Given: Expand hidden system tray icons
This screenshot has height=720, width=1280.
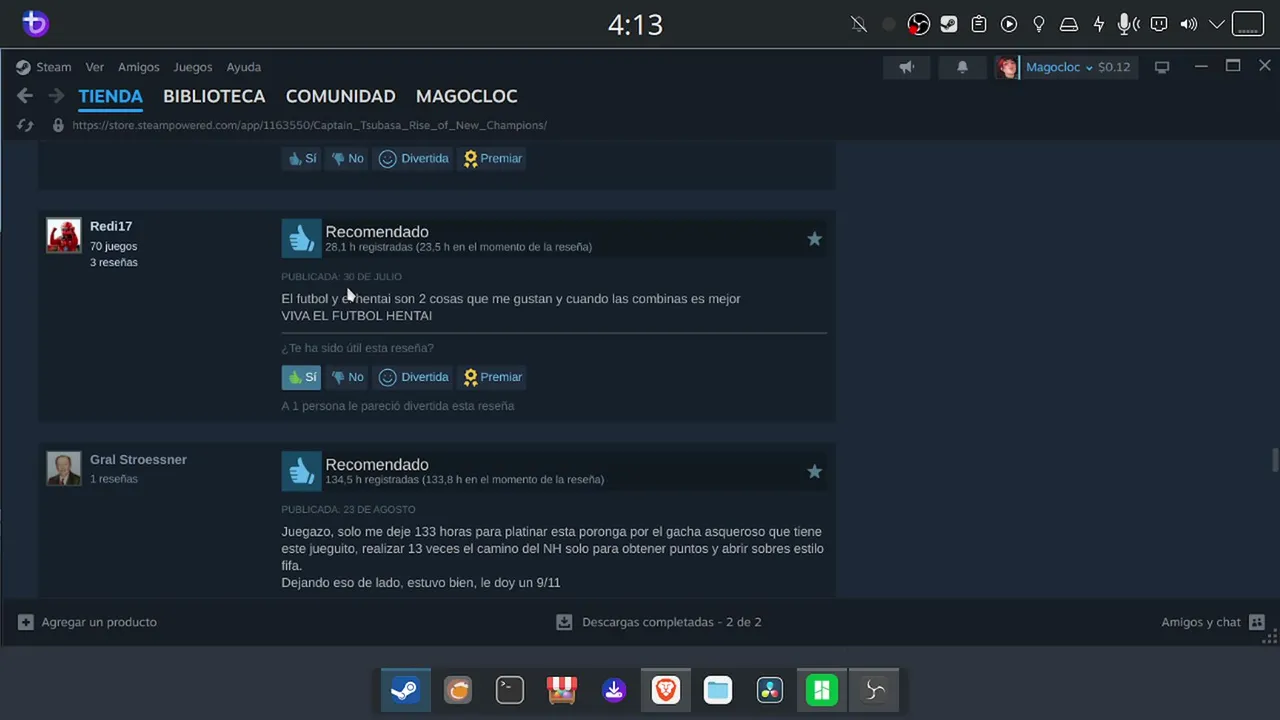Looking at the screenshot, I should click(1217, 24).
